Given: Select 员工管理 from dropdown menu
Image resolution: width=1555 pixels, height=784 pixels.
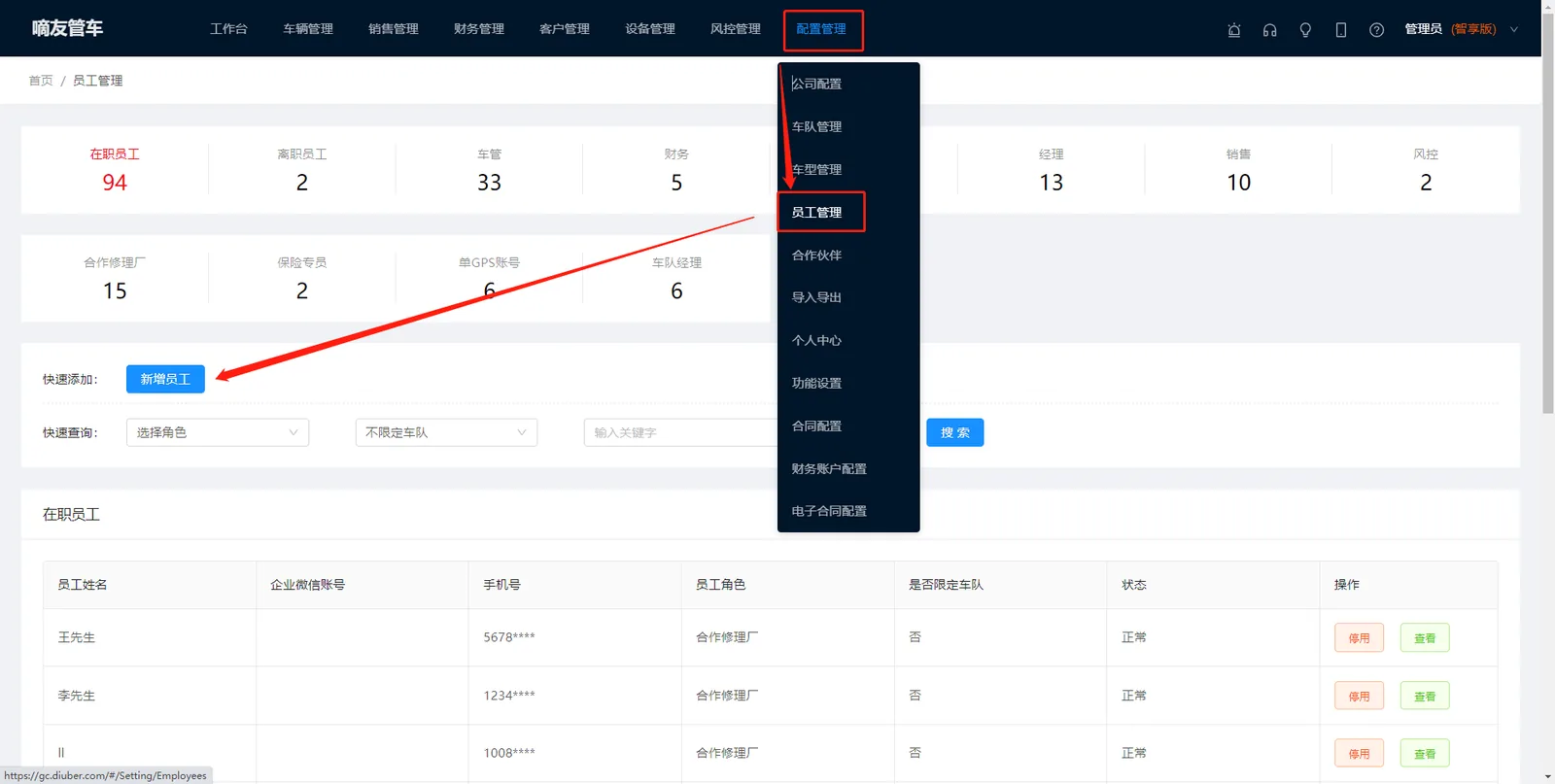Looking at the screenshot, I should coord(848,212).
